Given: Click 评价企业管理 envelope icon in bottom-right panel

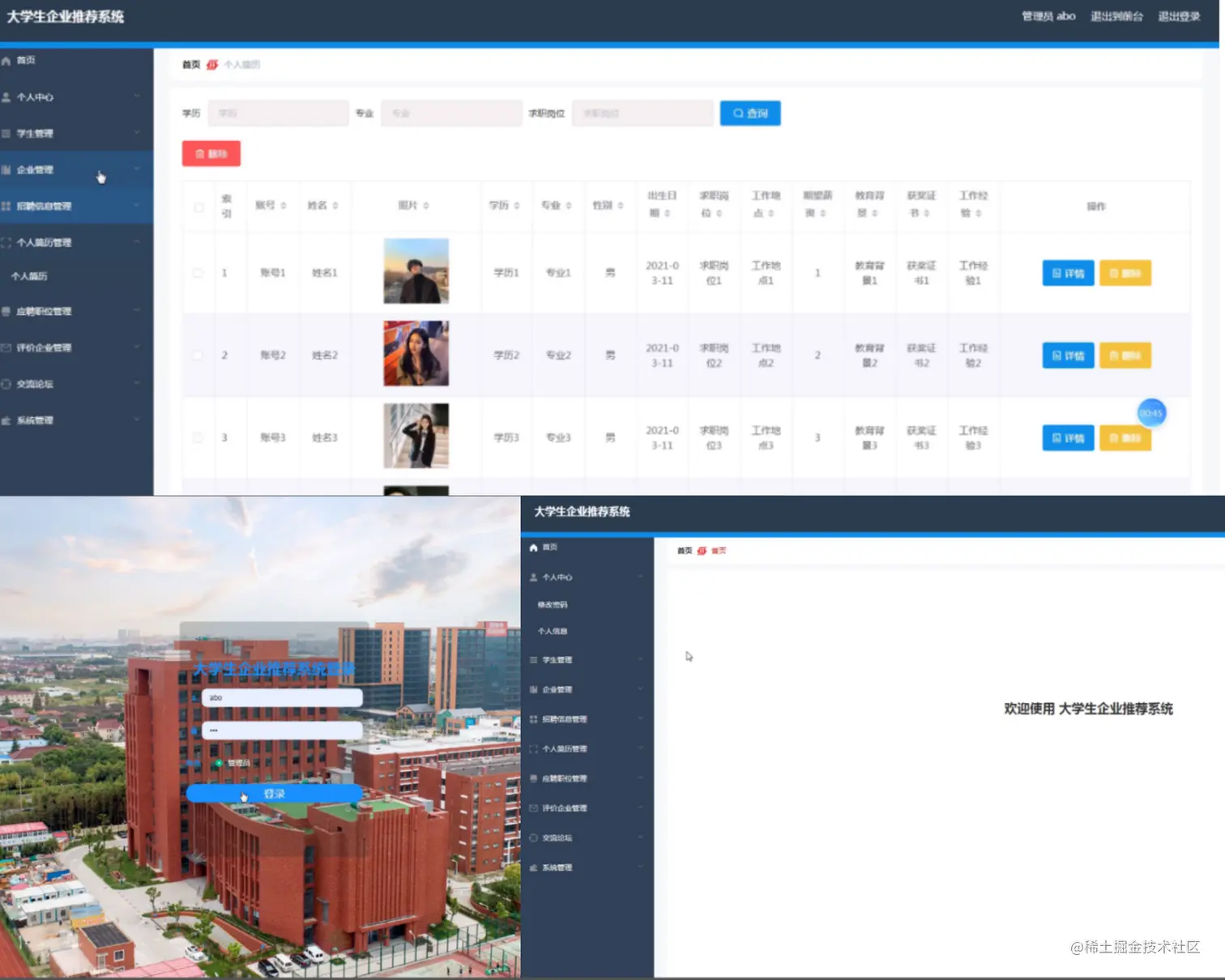Looking at the screenshot, I should (x=533, y=808).
